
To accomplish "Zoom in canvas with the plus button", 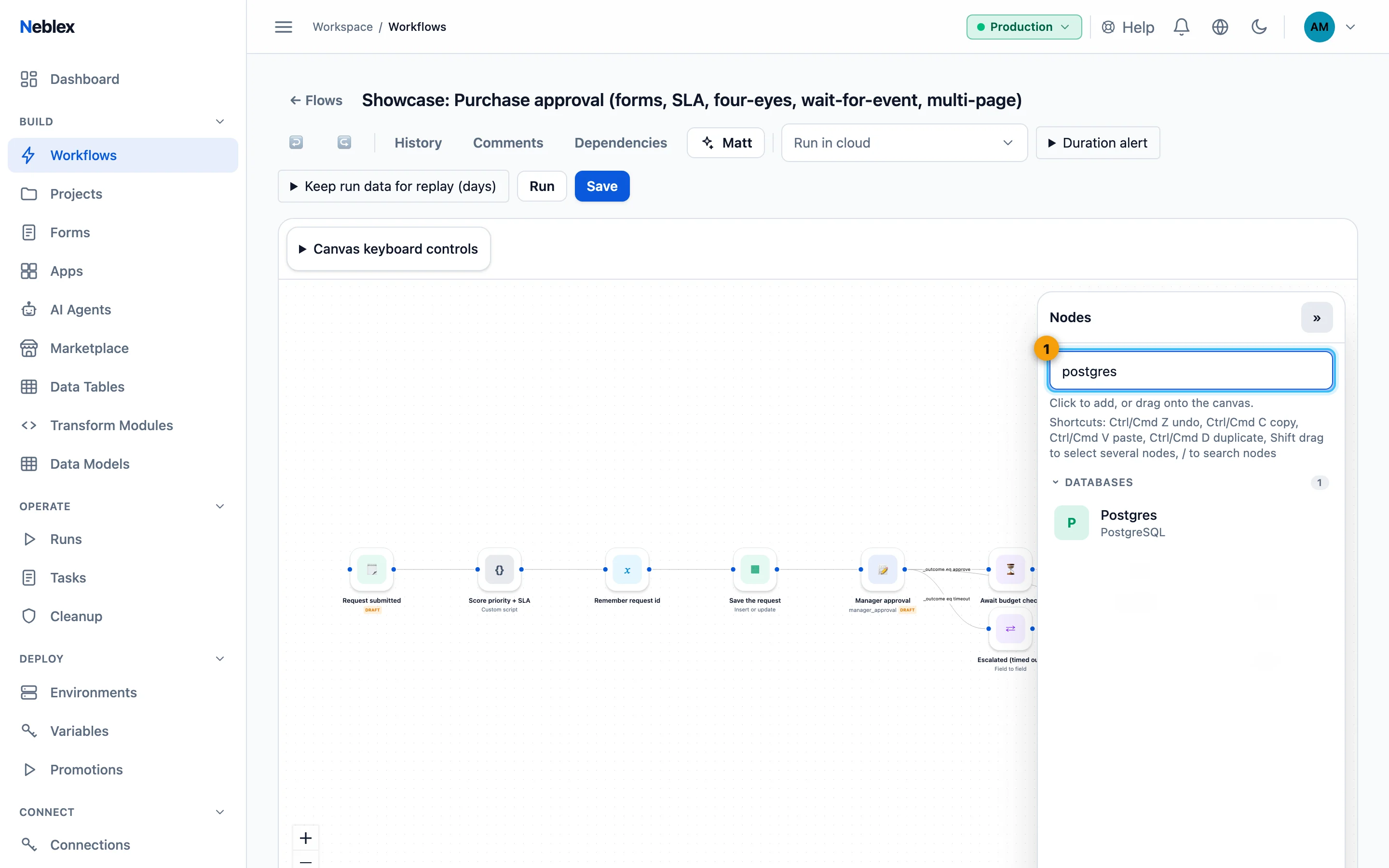I will tap(306, 838).
